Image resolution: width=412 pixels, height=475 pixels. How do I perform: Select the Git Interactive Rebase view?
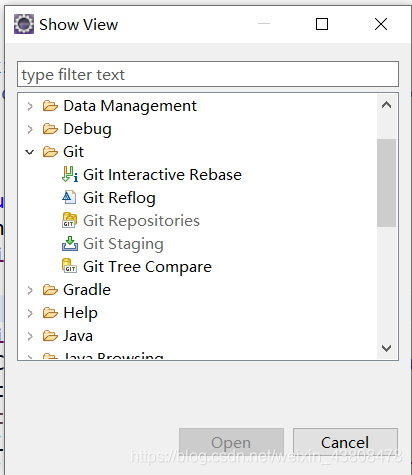point(162,175)
